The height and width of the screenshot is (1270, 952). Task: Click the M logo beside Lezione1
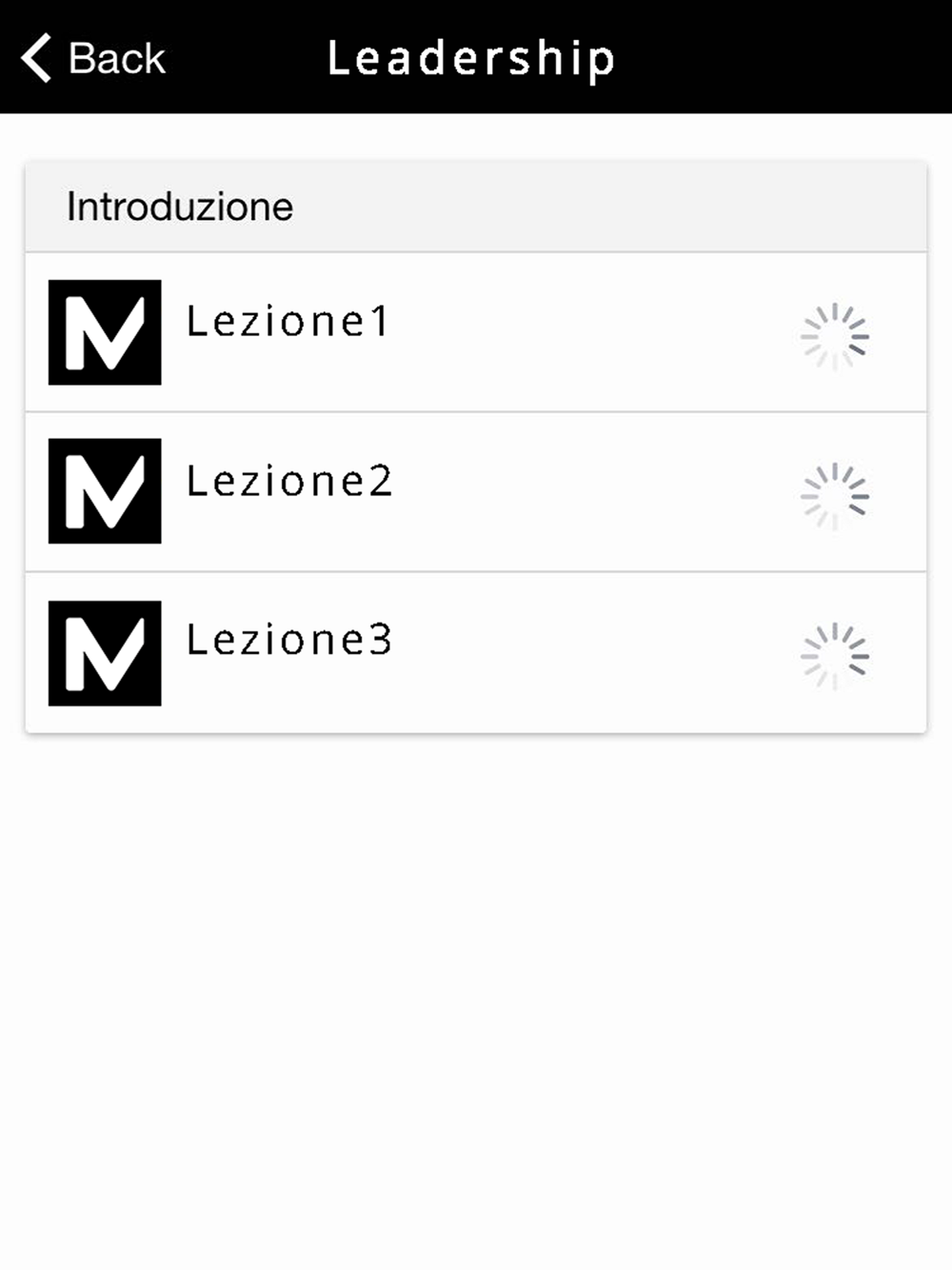(x=105, y=332)
